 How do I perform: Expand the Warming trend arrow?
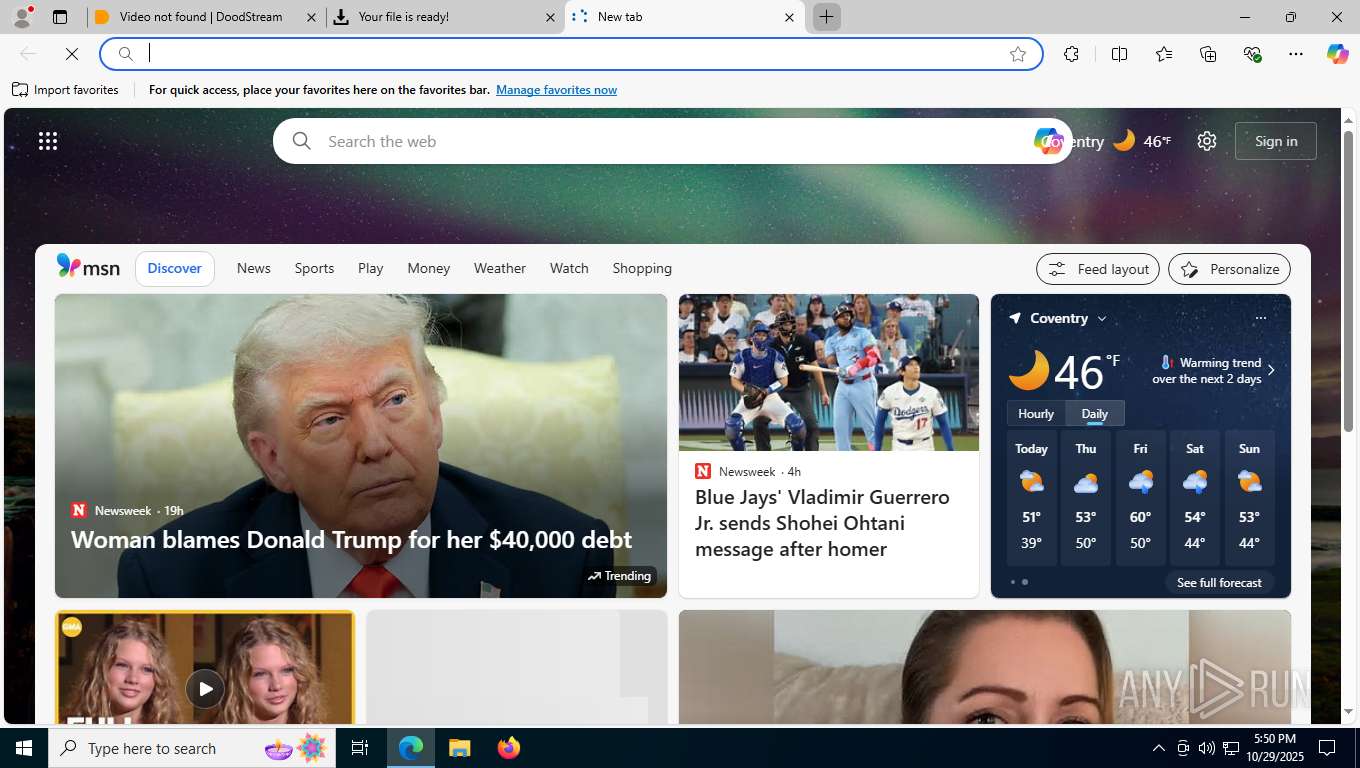click(1271, 370)
